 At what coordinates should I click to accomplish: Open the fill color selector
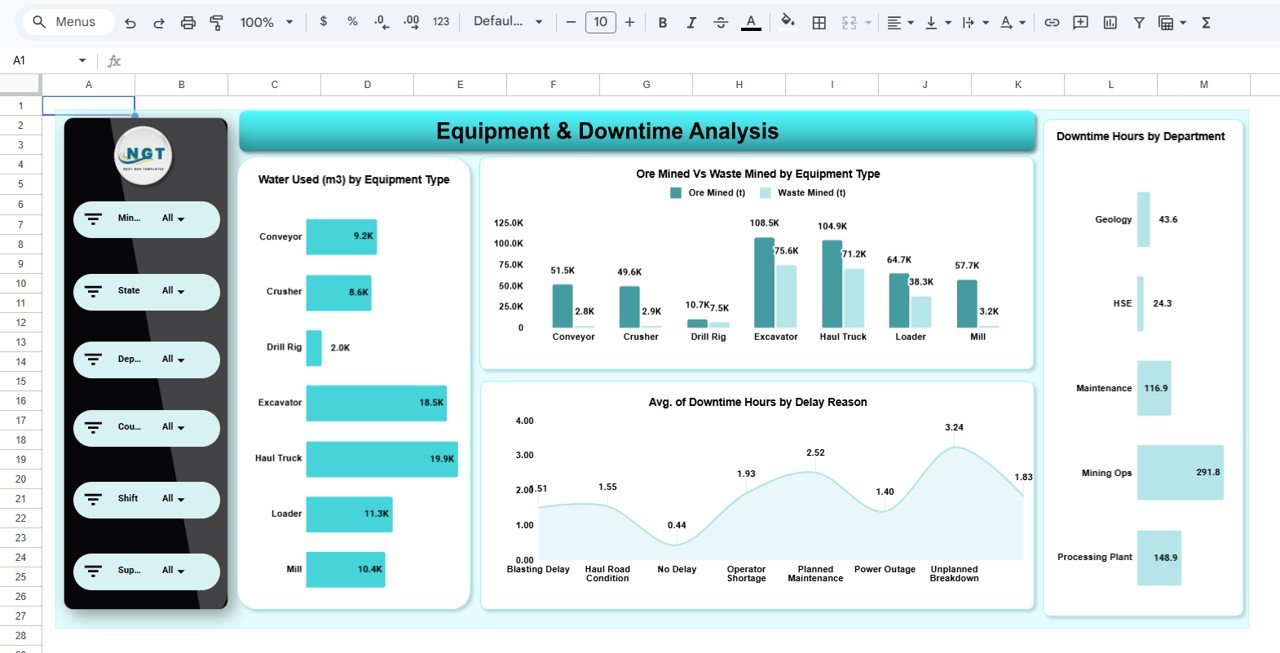(787, 21)
